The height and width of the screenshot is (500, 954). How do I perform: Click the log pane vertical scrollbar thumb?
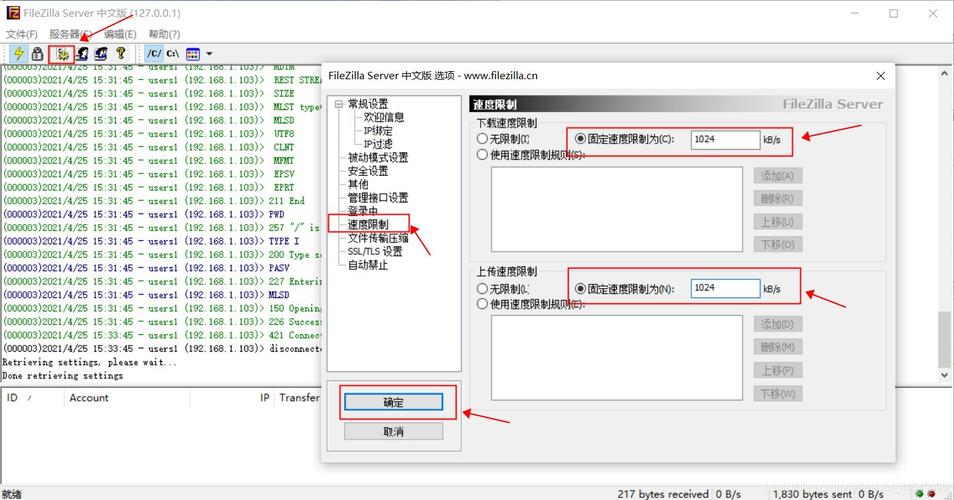coord(945,339)
